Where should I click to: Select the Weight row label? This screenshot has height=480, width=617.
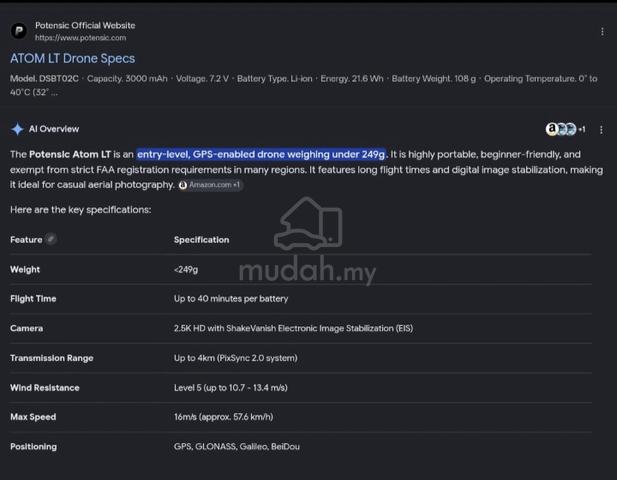(x=25, y=270)
